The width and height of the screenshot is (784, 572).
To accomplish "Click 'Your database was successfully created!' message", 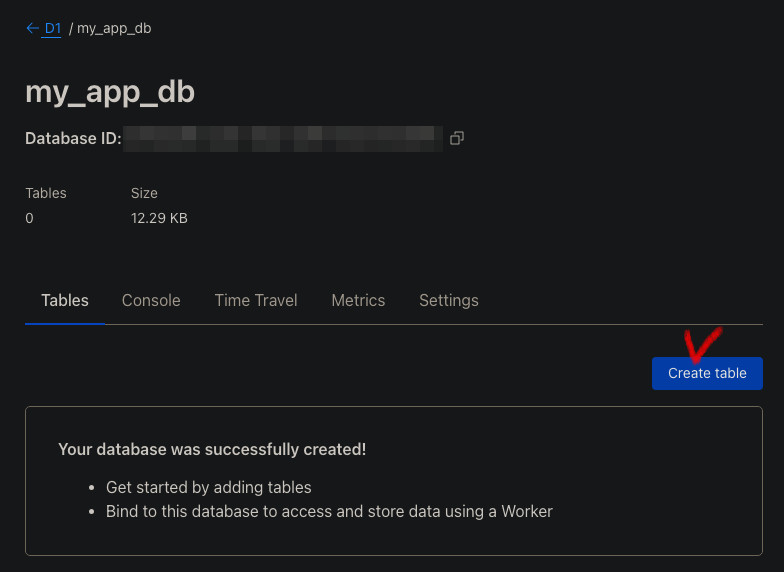I will point(212,450).
